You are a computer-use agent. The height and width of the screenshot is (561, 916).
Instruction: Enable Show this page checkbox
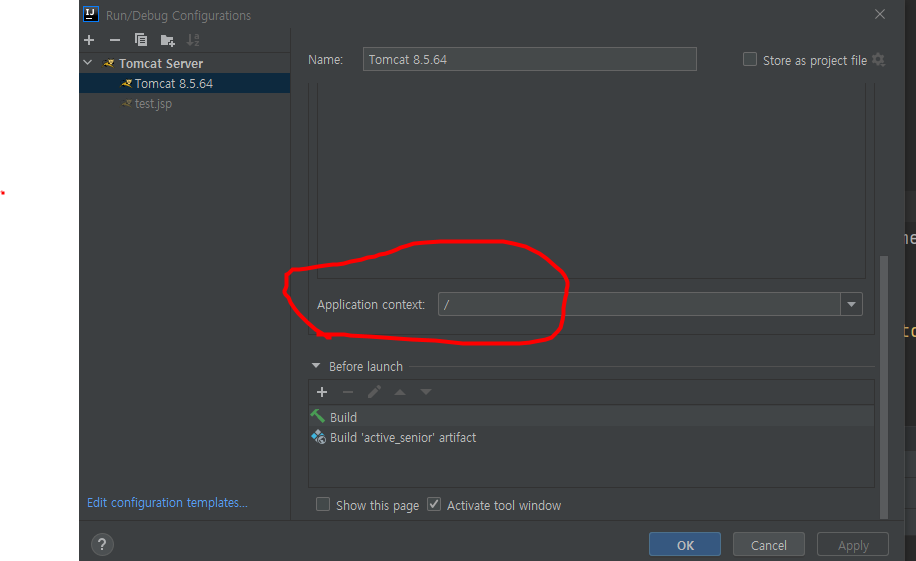[x=323, y=504]
